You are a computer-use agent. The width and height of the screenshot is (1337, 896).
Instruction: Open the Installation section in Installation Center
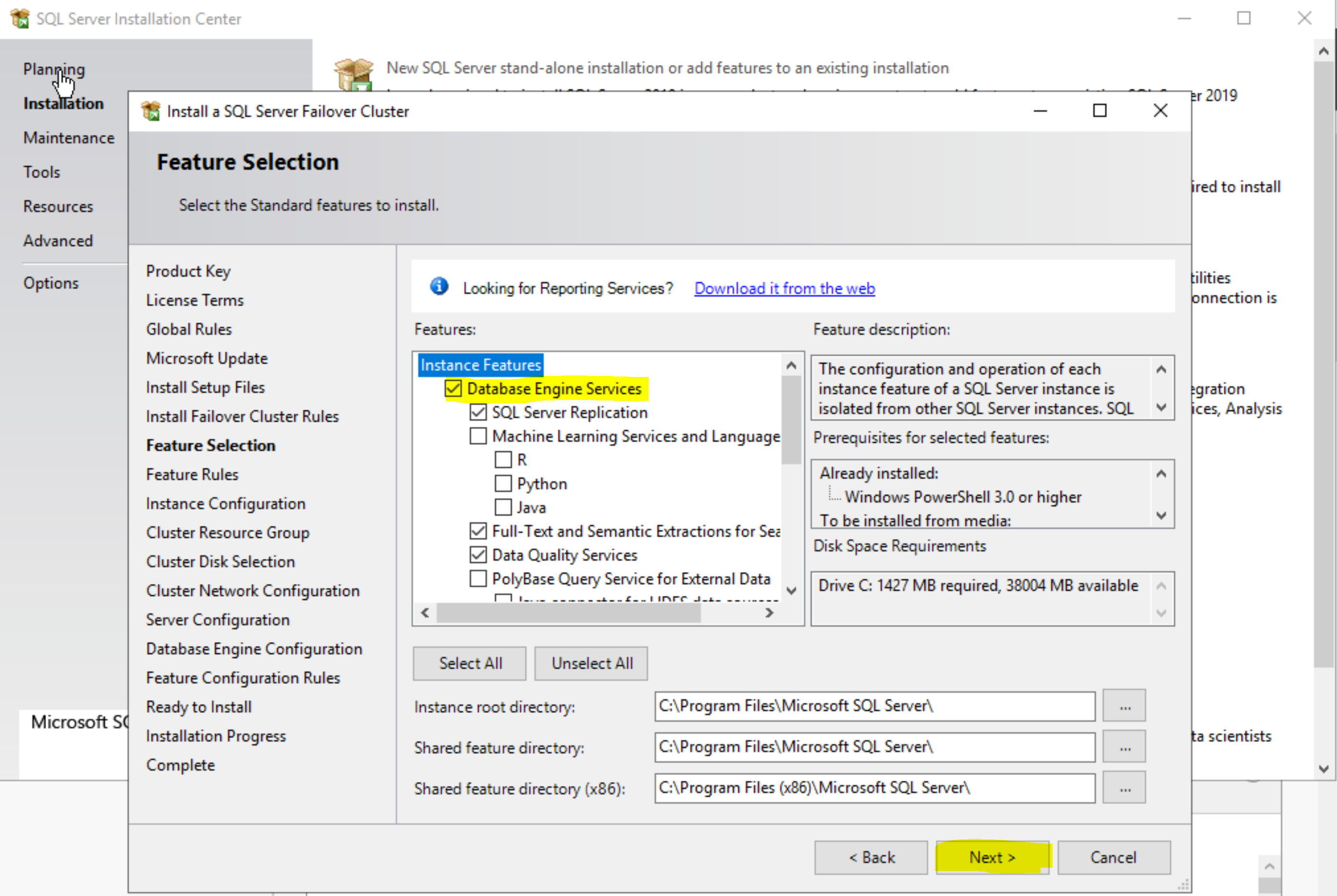(63, 103)
